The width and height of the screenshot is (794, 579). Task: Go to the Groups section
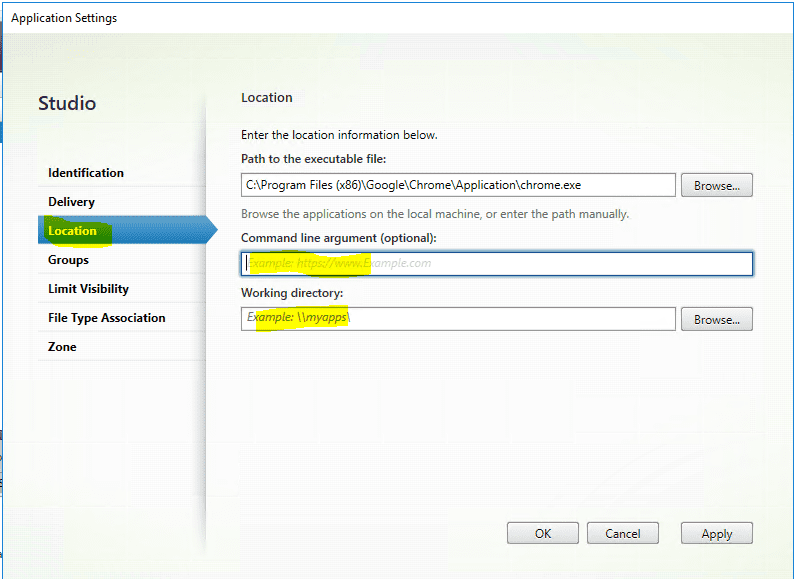122,260
